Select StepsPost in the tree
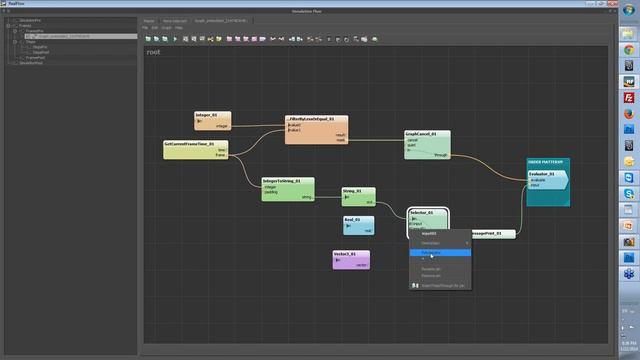Viewport: 640px width, 360px height. pyautogui.click(x=41, y=52)
